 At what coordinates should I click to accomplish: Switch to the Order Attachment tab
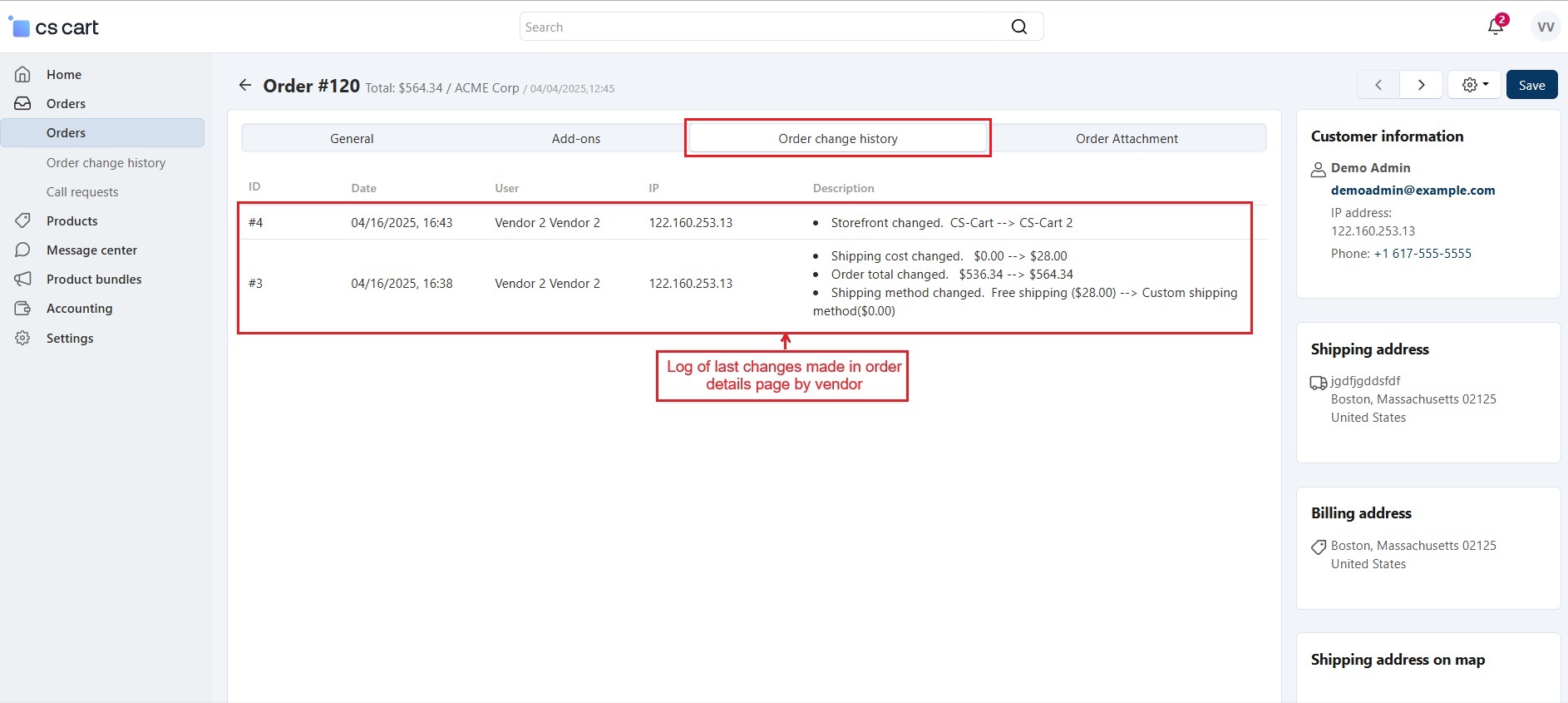[1127, 138]
